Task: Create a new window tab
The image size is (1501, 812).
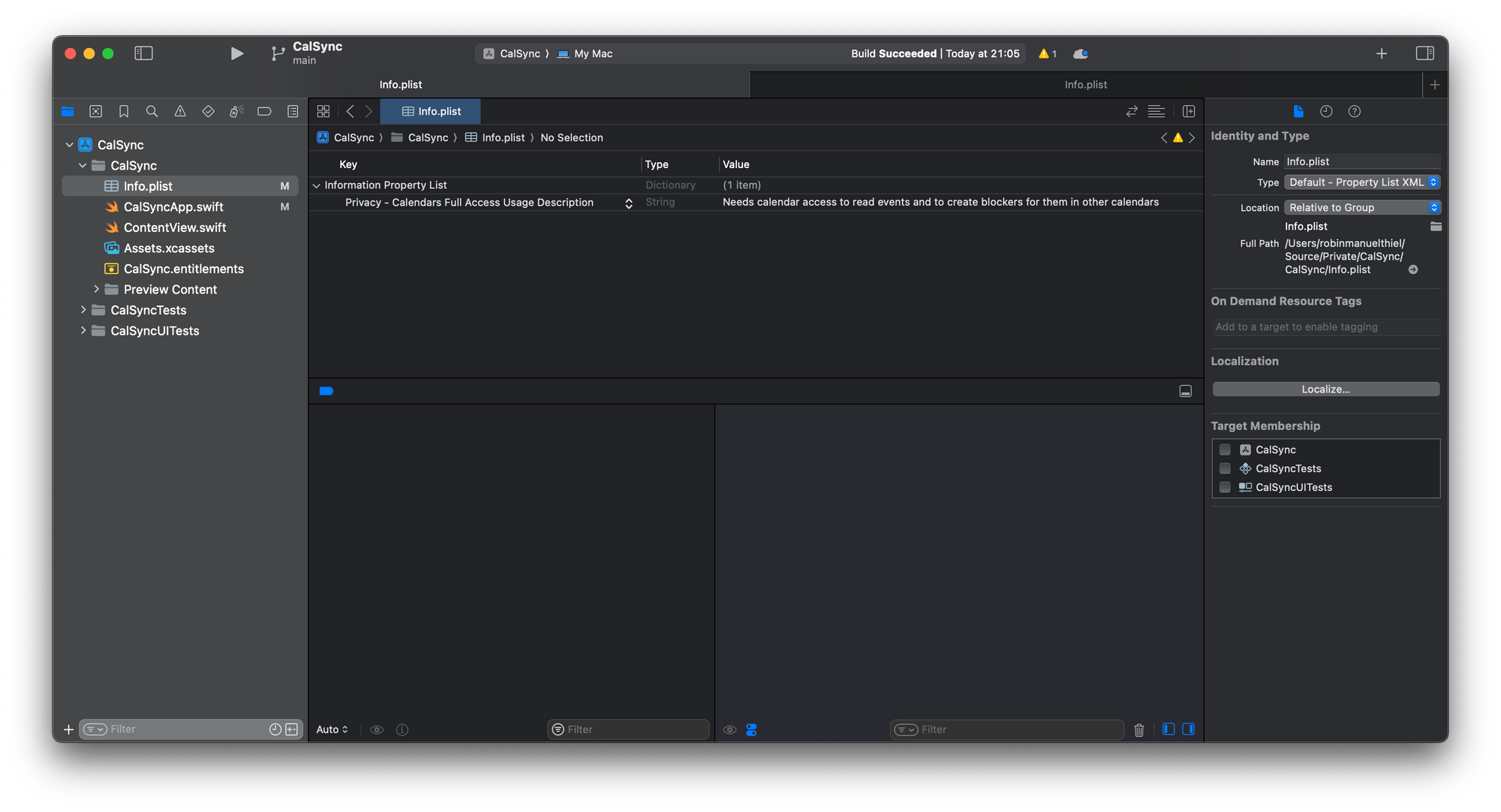Action: pyautogui.click(x=1435, y=85)
